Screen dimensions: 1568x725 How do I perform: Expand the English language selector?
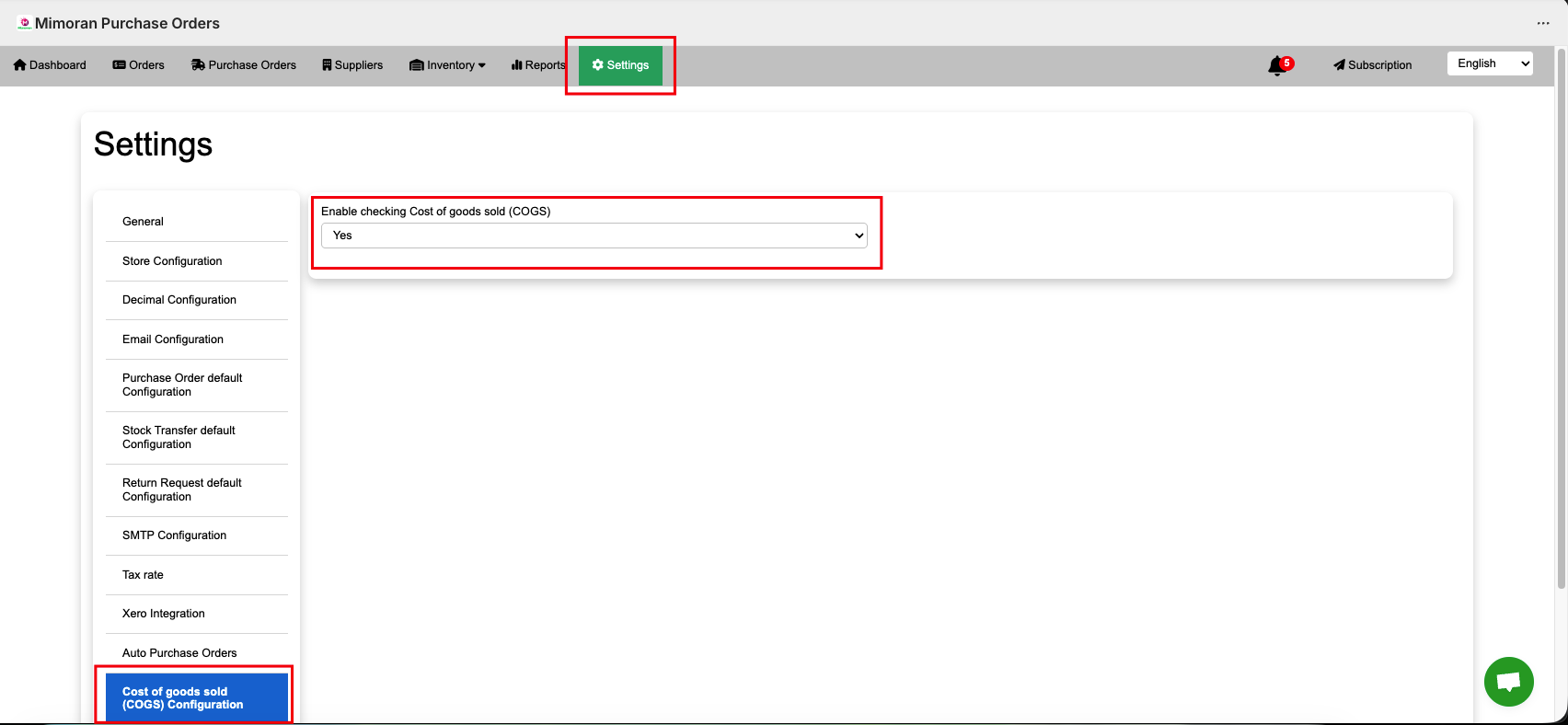point(1490,63)
